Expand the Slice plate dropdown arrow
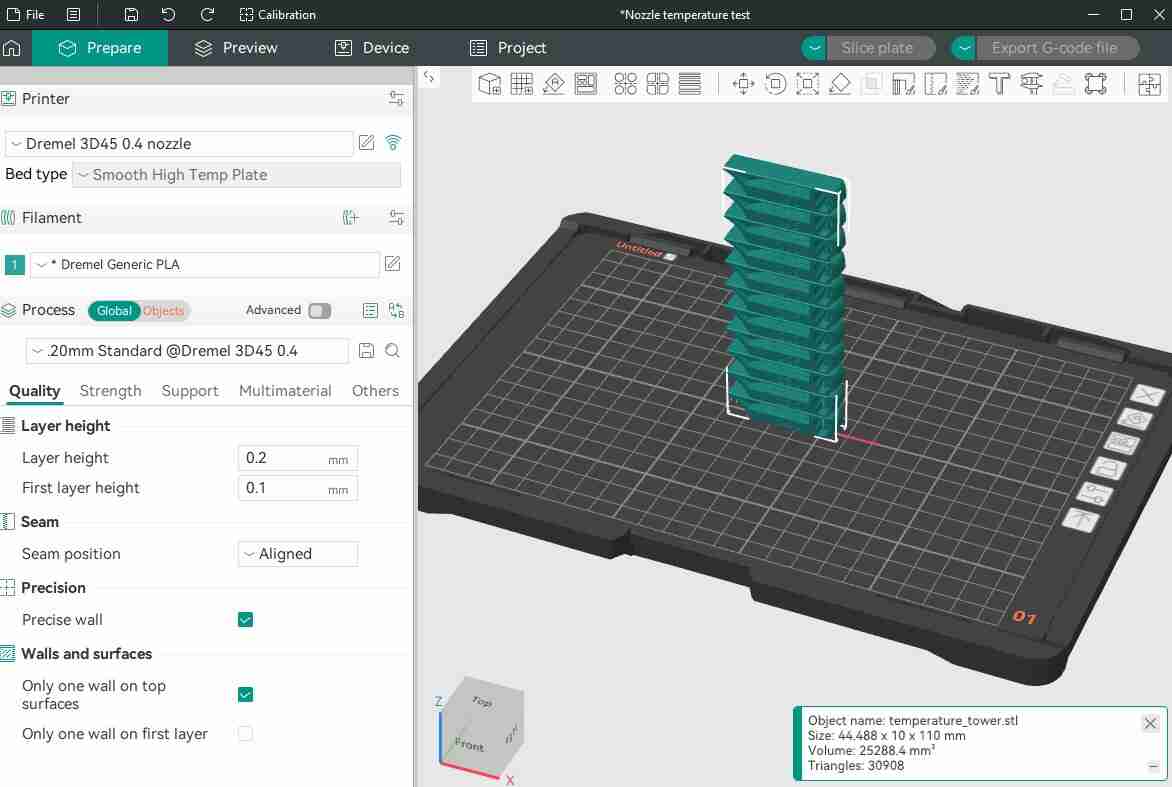Image resolution: width=1172 pixels, height=787 pixels. [814, 48]
